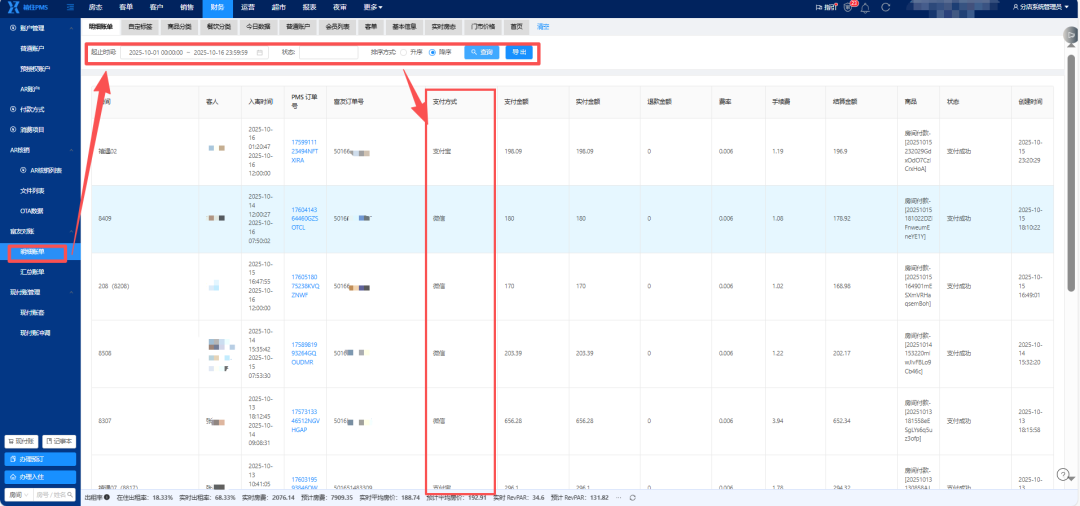Viewport: 1080px width, 506px height.
Task: Collapse the 现付账管理 sidebar section
Action: click(73, 292)
